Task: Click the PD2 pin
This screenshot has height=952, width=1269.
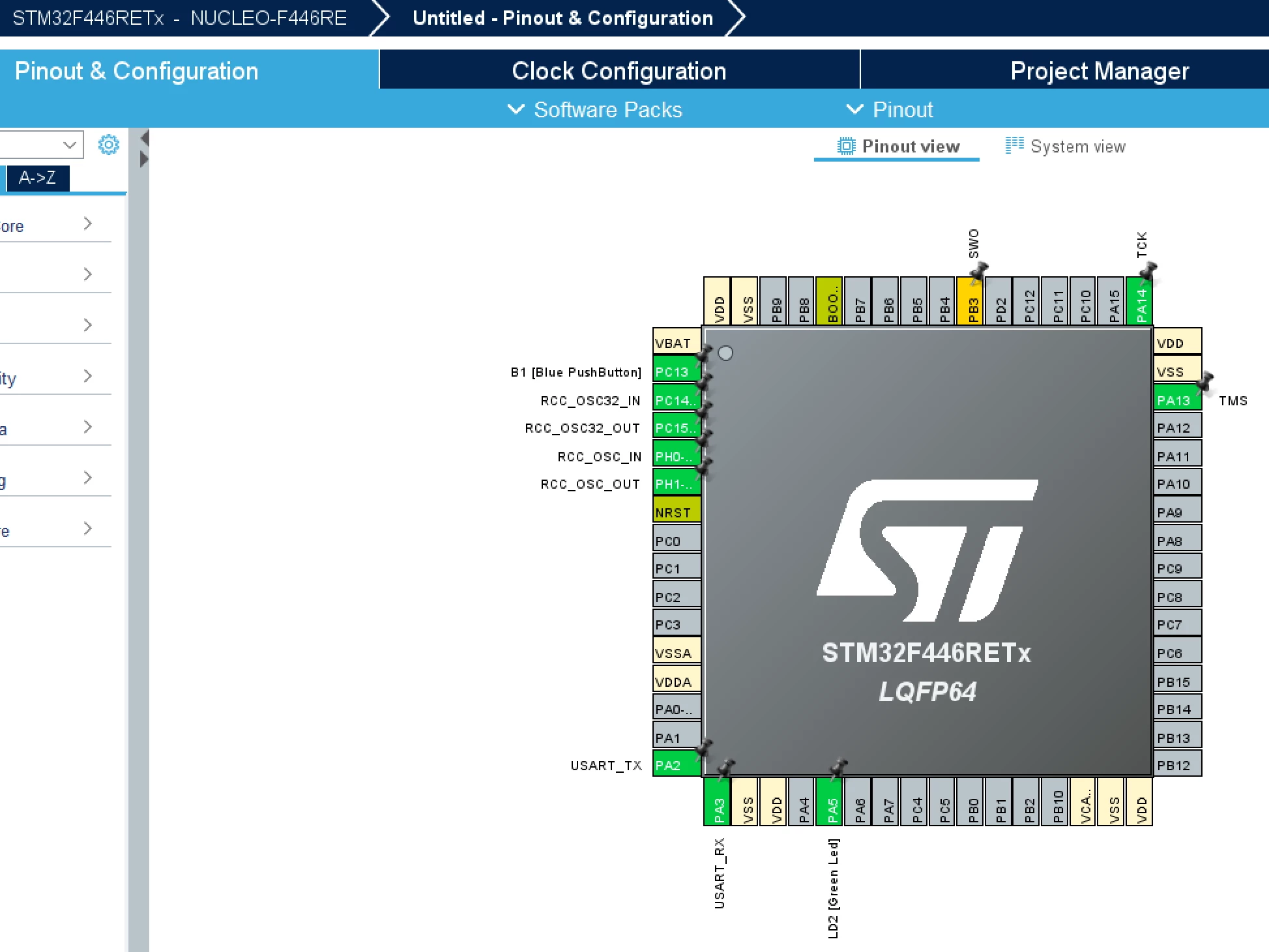Action: (999, 301)
